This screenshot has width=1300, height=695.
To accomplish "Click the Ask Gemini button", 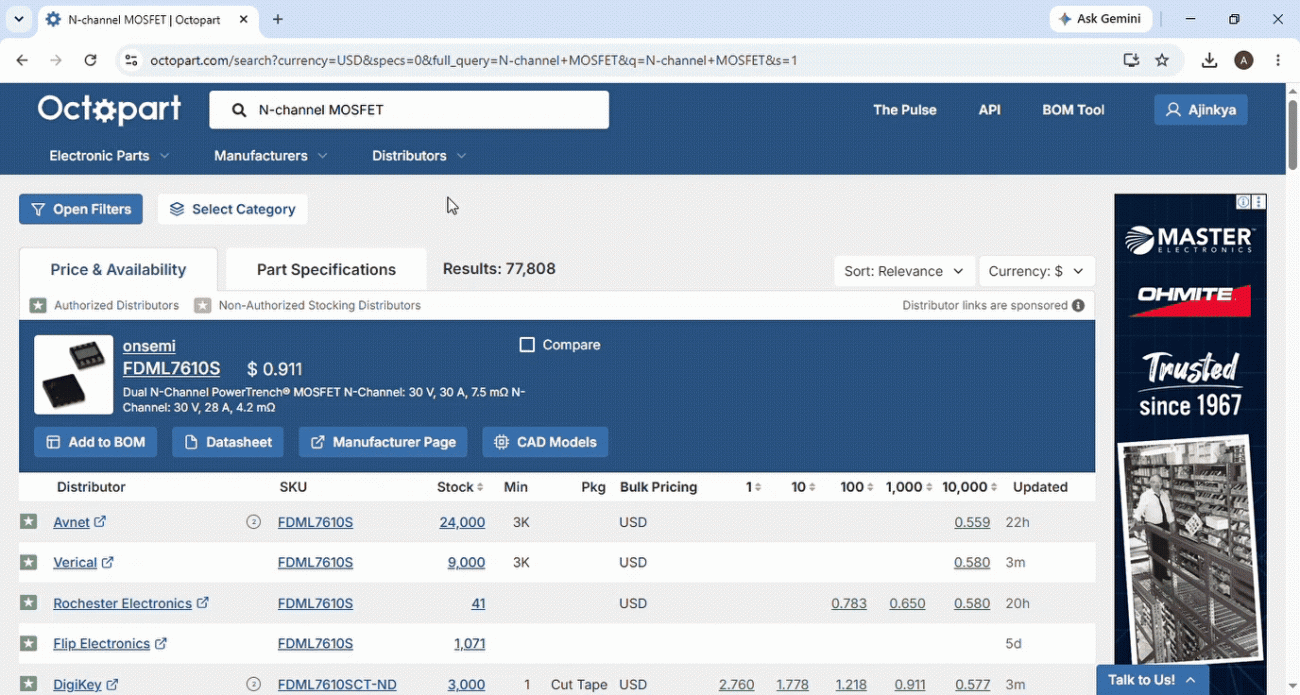I will (x=1101, y=19).
